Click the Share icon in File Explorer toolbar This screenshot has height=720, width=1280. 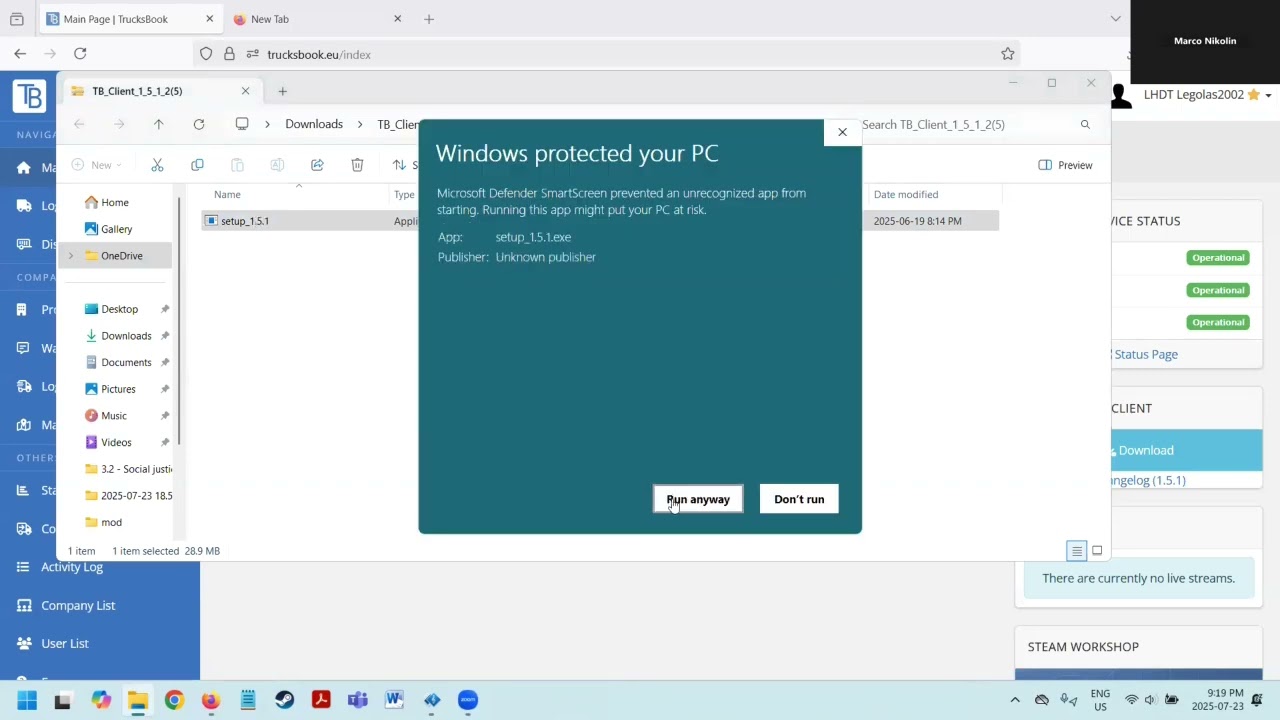[317, 165]
